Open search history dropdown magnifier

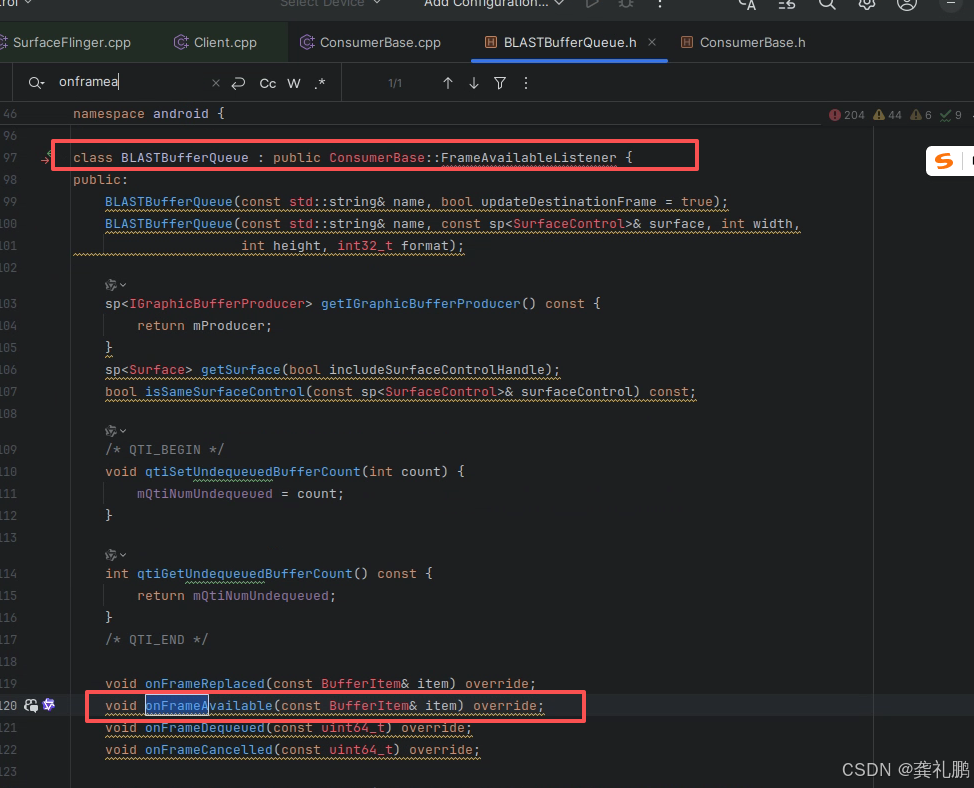[36, 83]
